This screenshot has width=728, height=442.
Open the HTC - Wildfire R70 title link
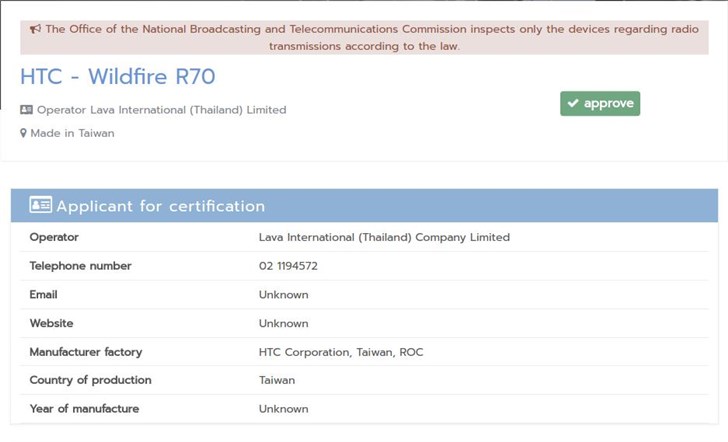coord(118,77)
